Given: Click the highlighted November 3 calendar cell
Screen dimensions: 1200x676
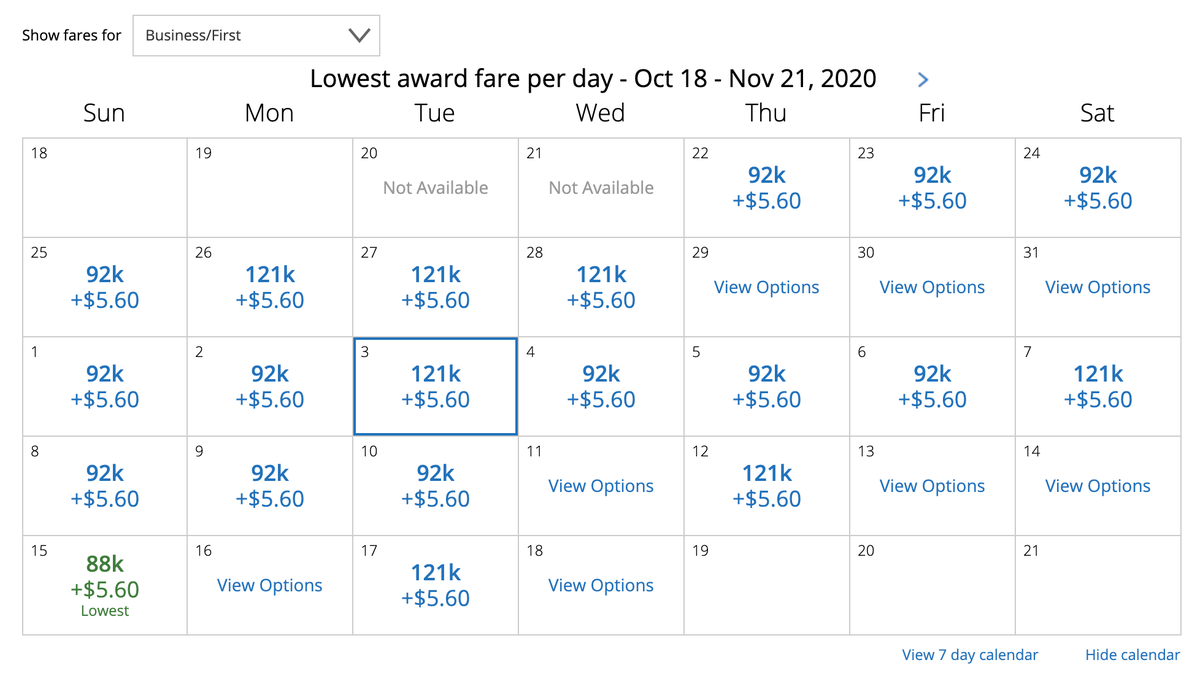Looking at the screenshot, I should pos(434,386).
